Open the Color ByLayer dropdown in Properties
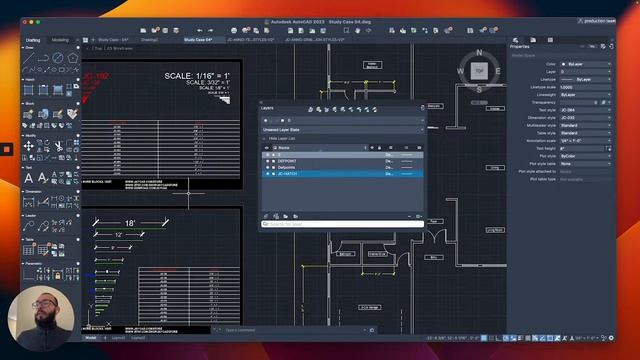 point(585,64)
